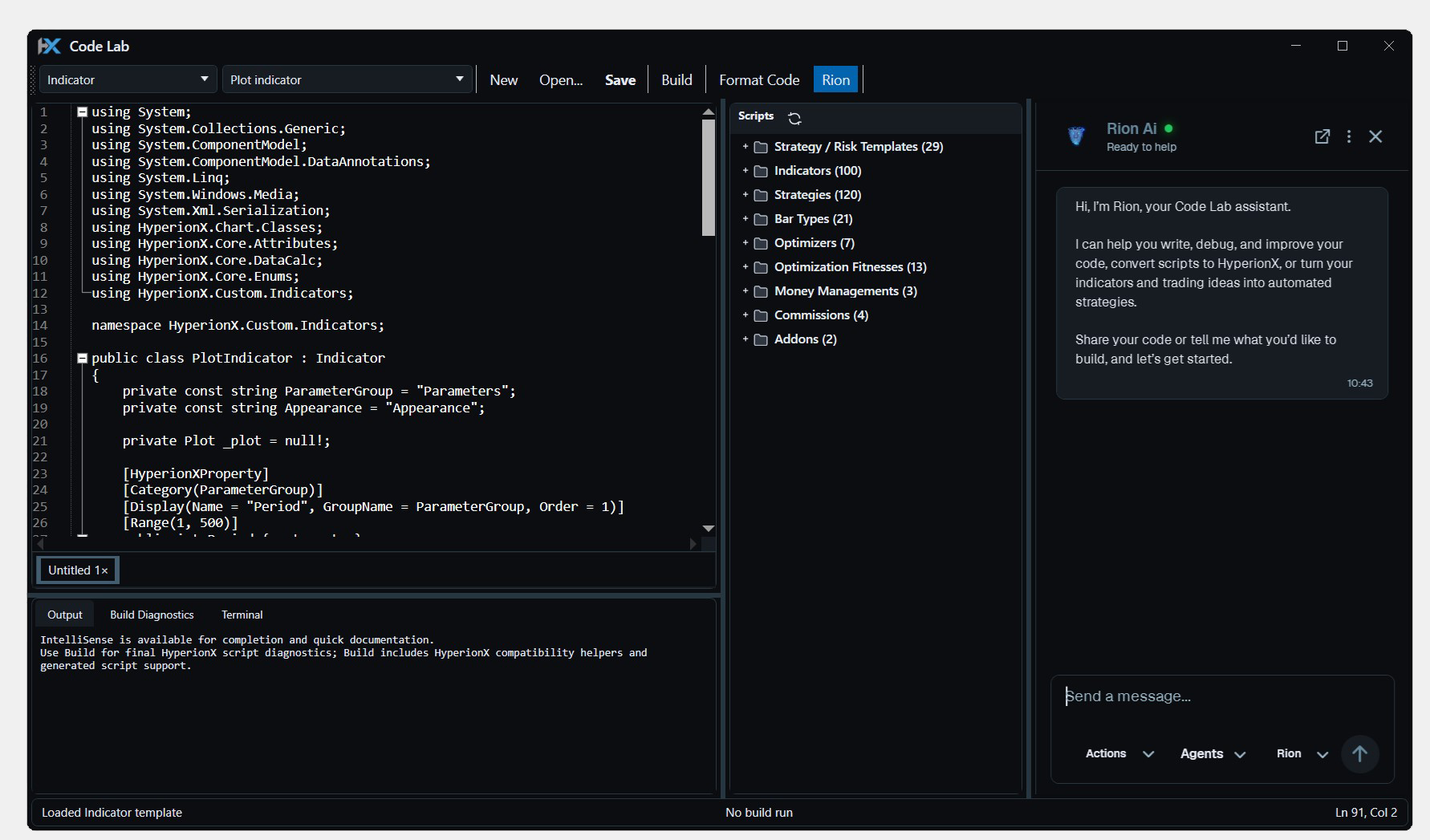Close the Rion Ai chat panel

(x=1375, y=136)
